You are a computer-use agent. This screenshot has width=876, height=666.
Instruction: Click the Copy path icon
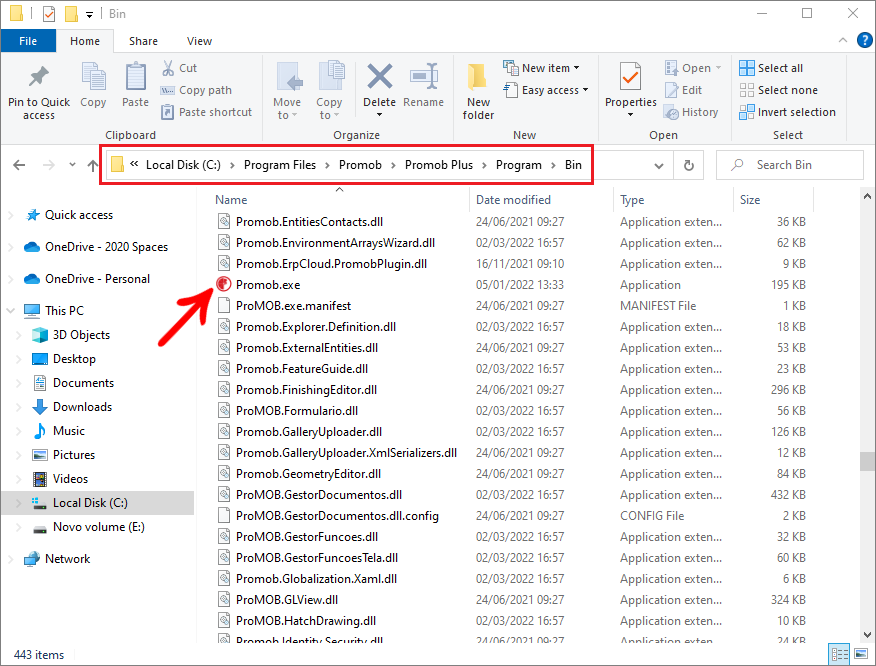coord(168,91)
